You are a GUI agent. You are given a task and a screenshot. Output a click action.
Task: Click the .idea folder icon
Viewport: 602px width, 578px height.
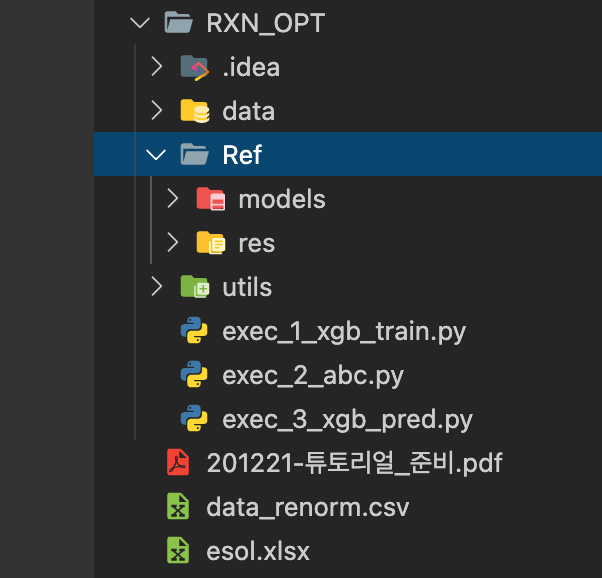[x=195, y=68]
